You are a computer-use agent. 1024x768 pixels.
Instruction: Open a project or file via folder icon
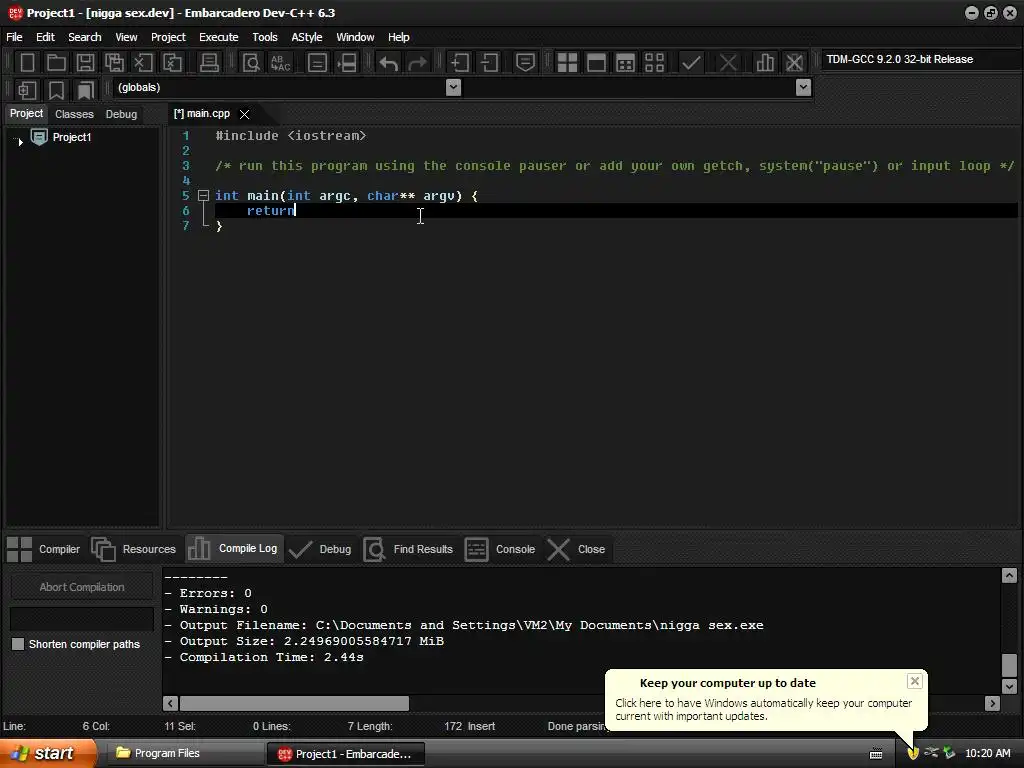56,63
